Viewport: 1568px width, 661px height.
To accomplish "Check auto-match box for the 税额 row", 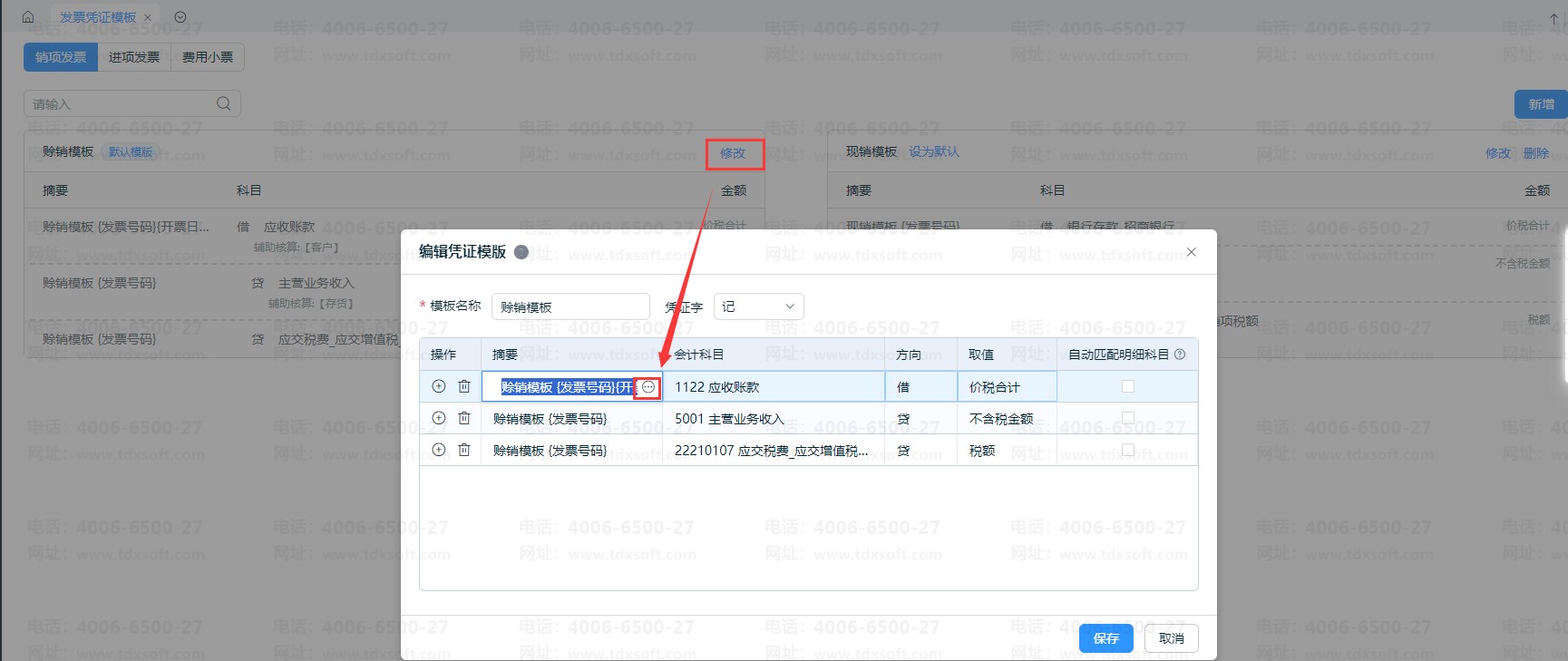I will (1128, 450).
